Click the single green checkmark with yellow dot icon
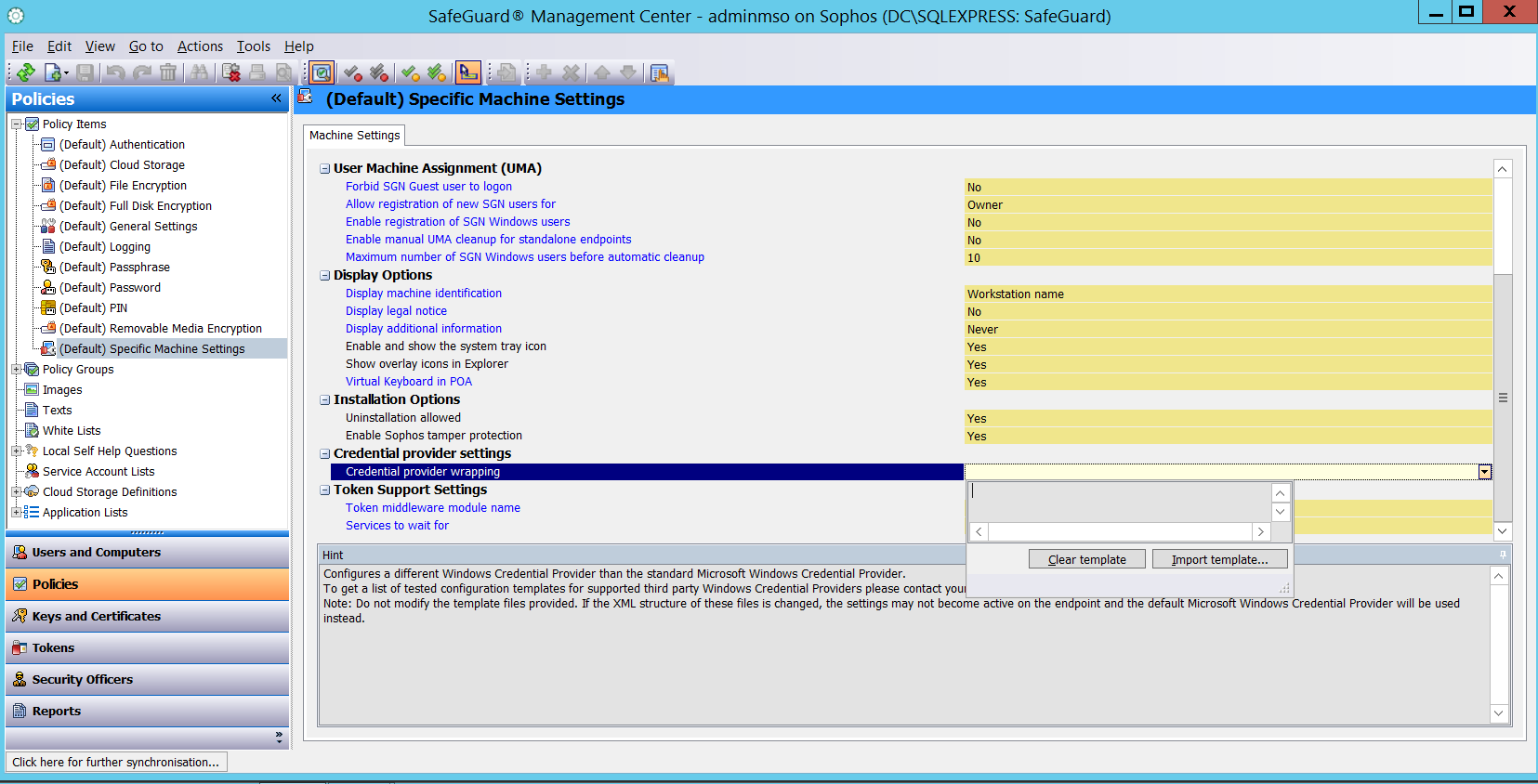 [410, 72]
